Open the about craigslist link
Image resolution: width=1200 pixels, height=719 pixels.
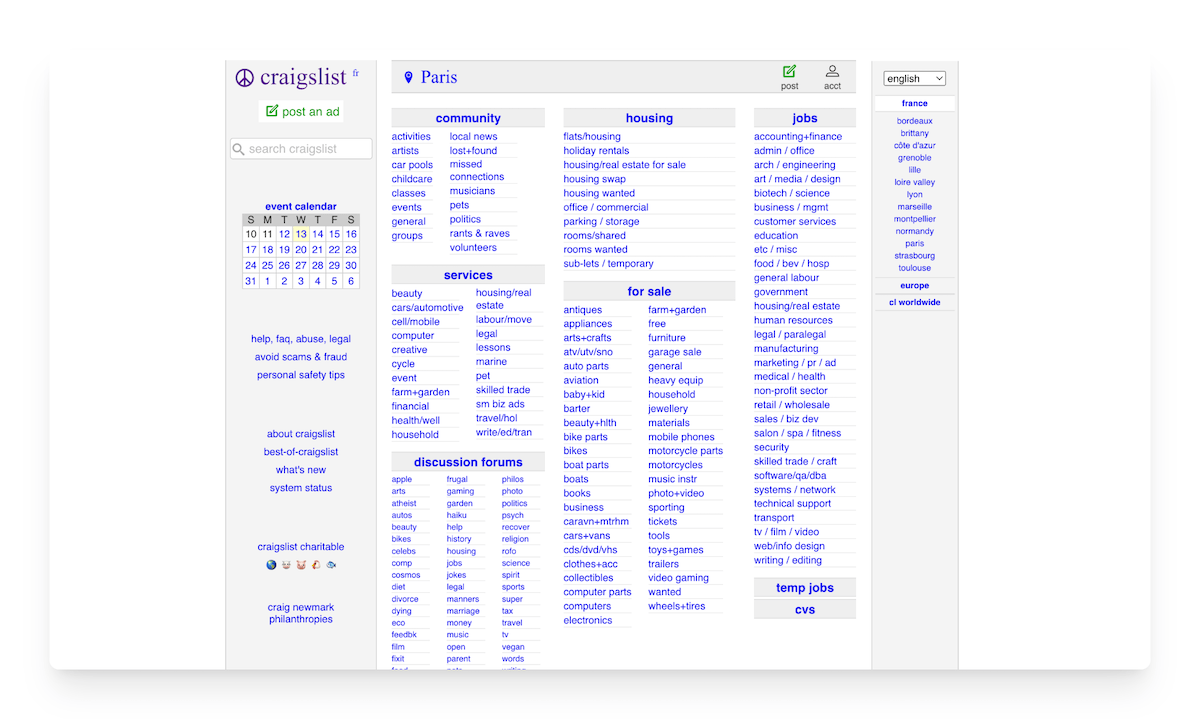pyautogui.click(x=301, y=434)
